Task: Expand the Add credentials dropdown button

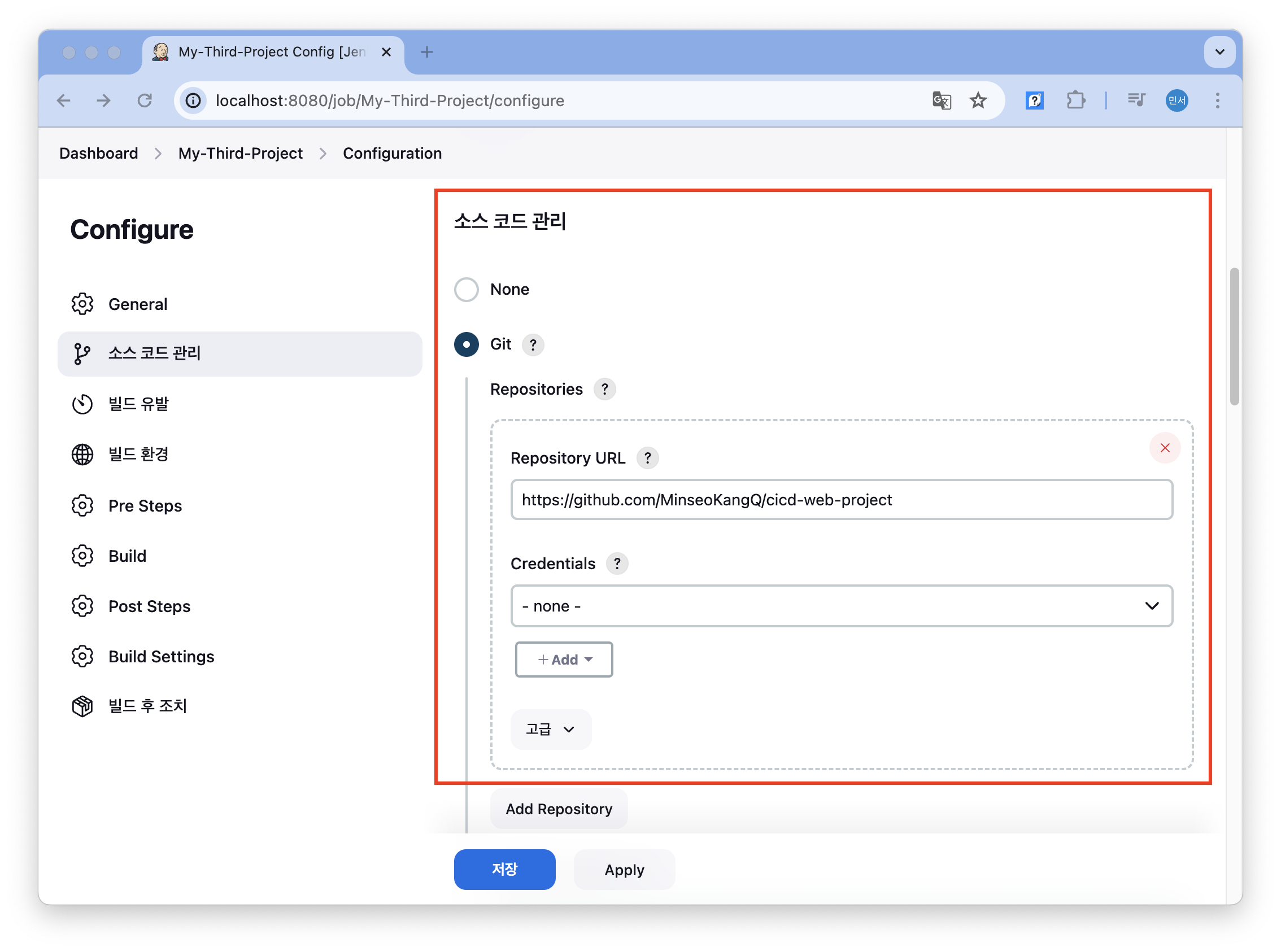Action: point(563,660)
